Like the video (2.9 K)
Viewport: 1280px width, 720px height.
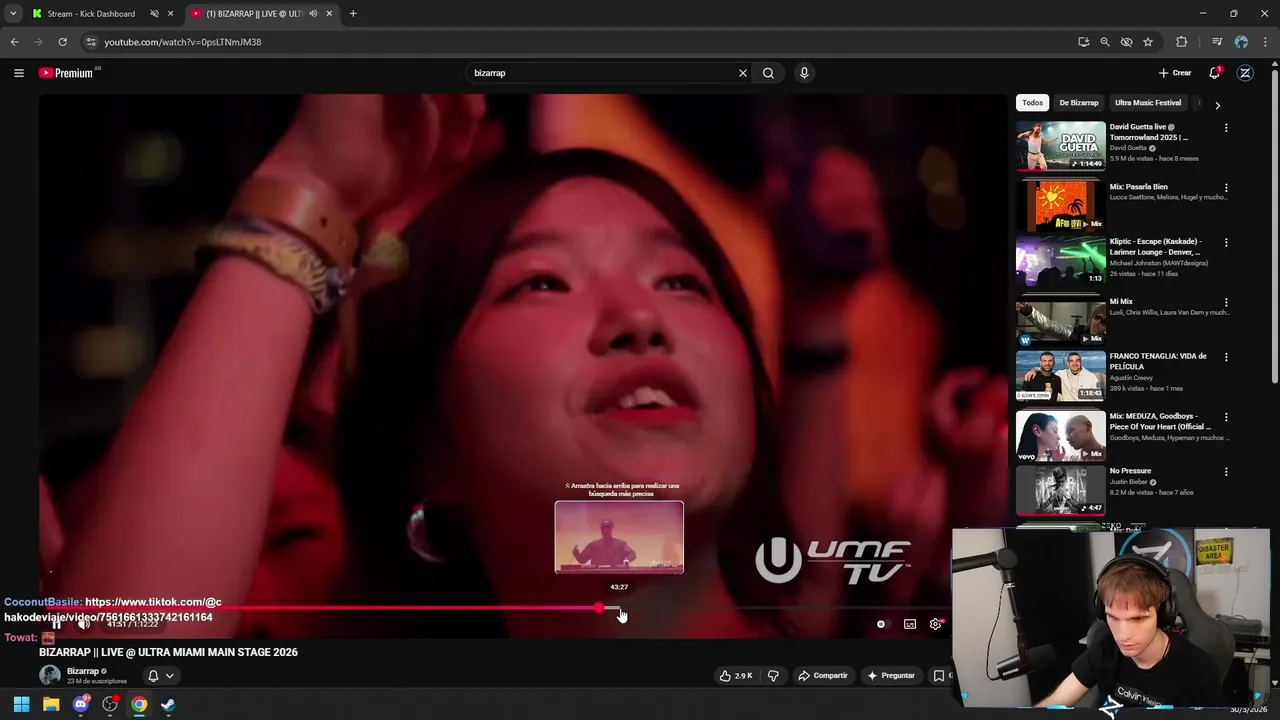pos(736,676)
